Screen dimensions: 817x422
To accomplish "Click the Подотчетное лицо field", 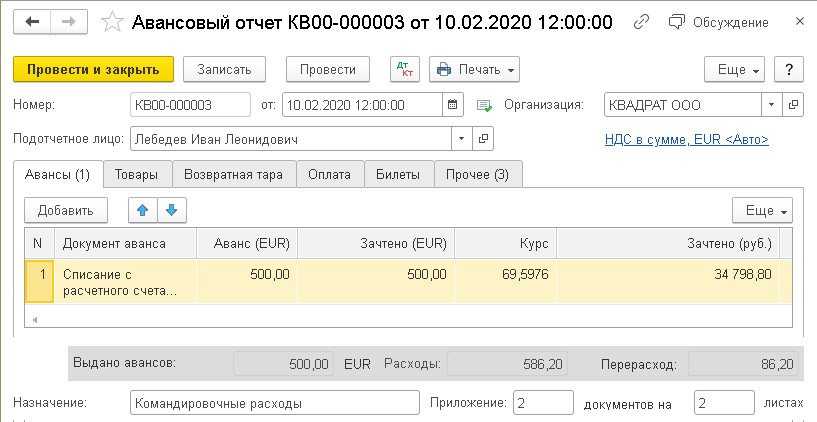I will coord(291,139).
